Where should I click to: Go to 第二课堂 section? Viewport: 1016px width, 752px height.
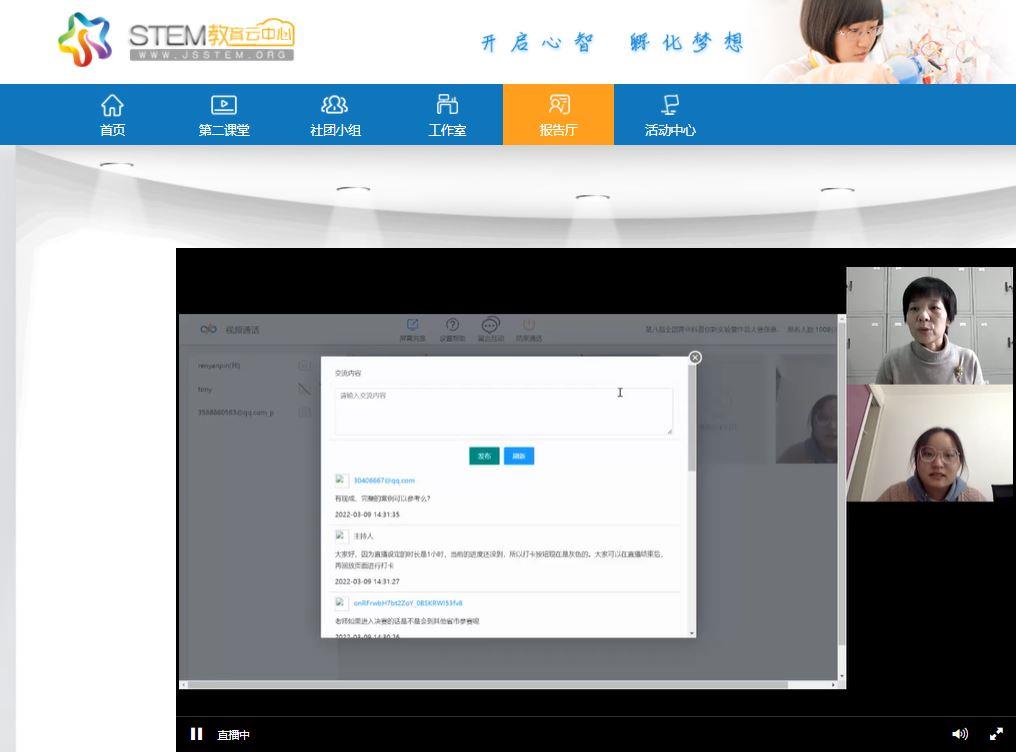click(x=224, y=115)
